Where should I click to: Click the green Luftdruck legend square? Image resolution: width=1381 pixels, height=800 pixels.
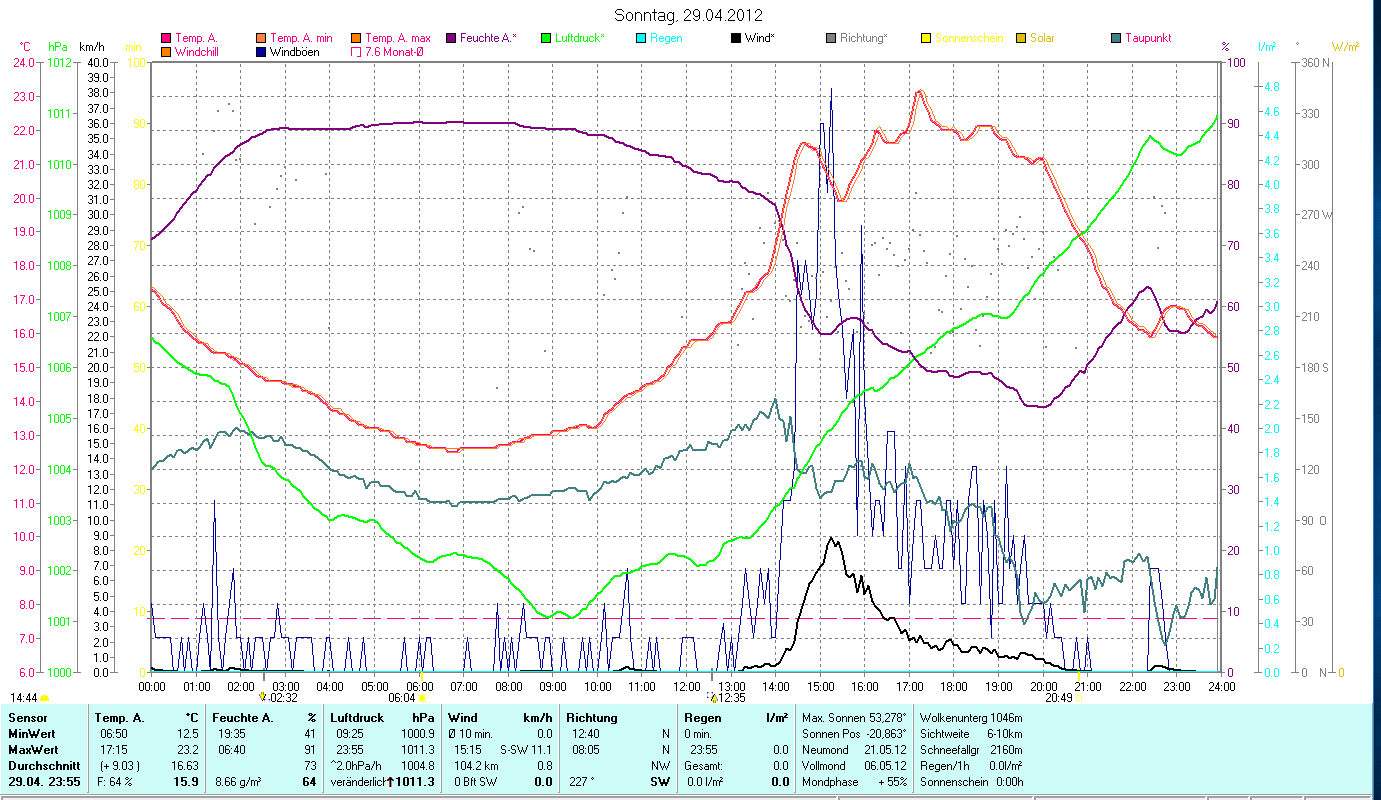[546, 39]
